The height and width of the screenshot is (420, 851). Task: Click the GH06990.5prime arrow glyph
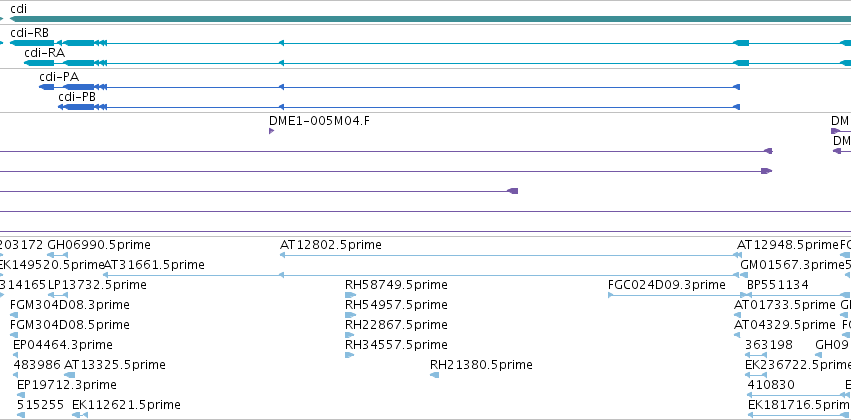(58, 255)
